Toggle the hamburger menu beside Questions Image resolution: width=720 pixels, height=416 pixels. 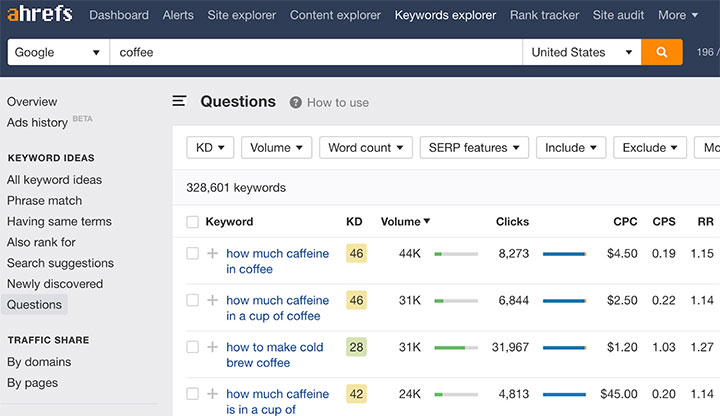pos(180,101)
